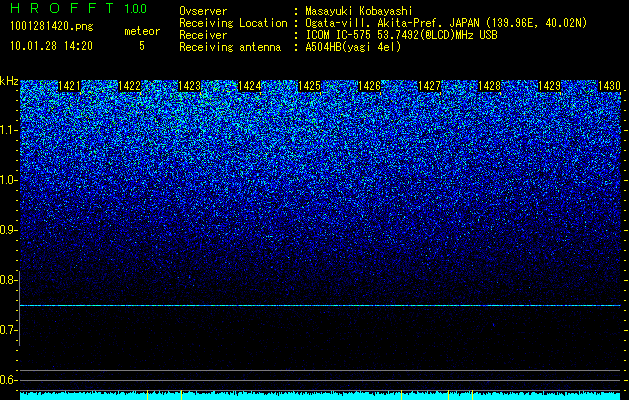
Task: Click the 0.8 kHz axis label
Action: (x=8, y=280)
